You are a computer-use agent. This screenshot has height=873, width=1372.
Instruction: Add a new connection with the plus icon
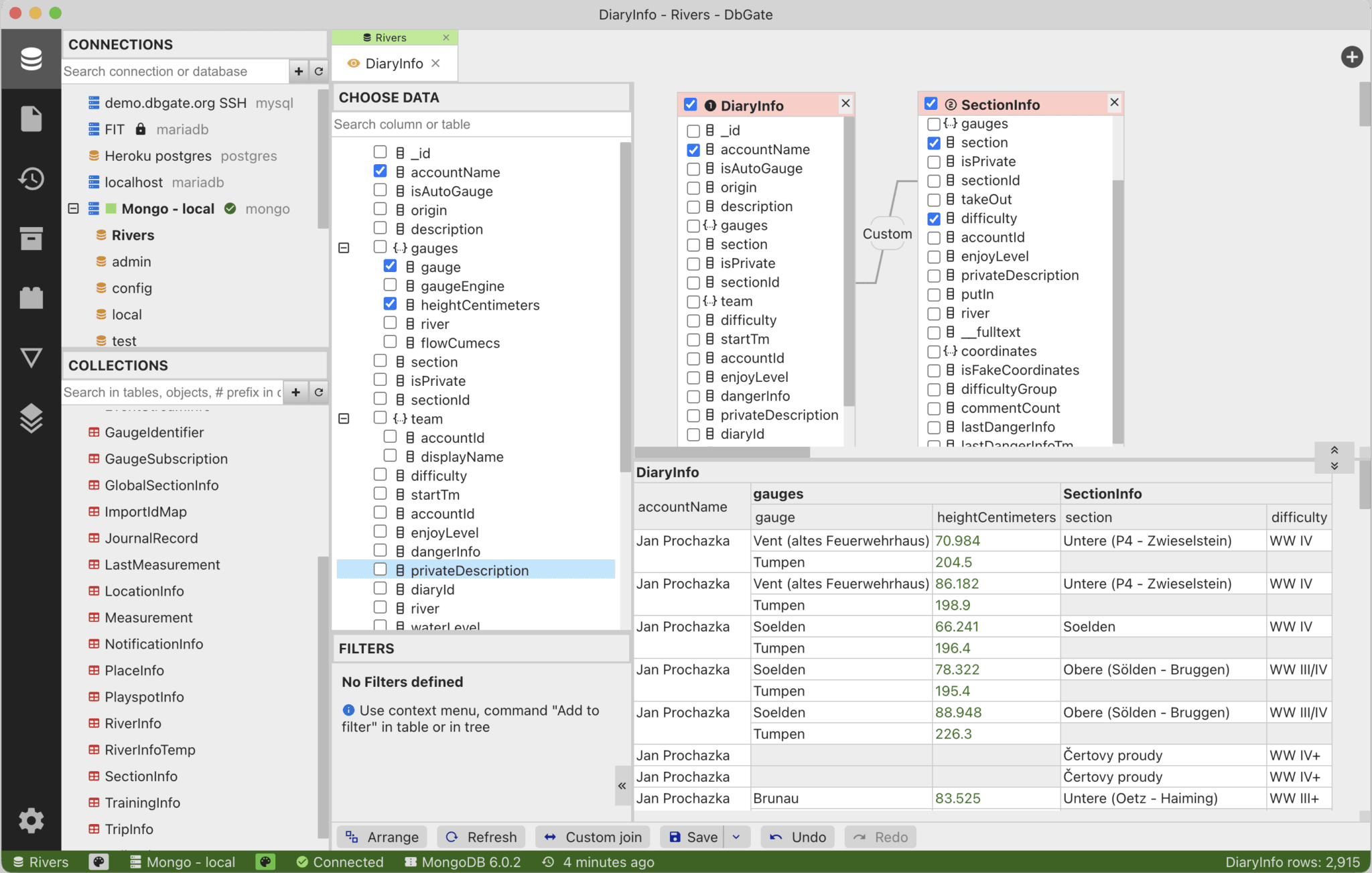[299, 71]
